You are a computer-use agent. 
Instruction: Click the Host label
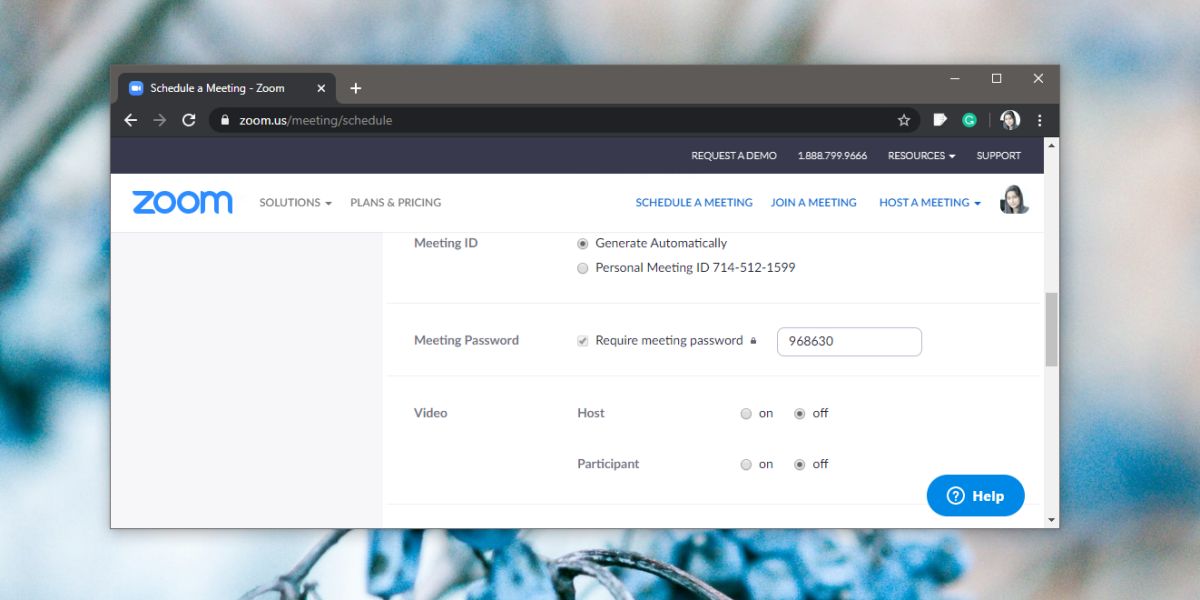point(591,413)
